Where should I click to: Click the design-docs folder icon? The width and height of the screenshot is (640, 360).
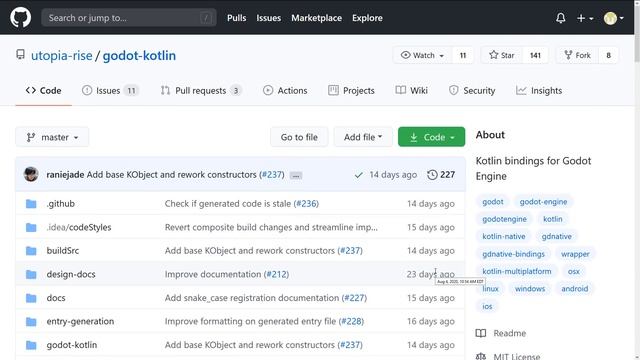pyautogui.click(x=31, y=275)
